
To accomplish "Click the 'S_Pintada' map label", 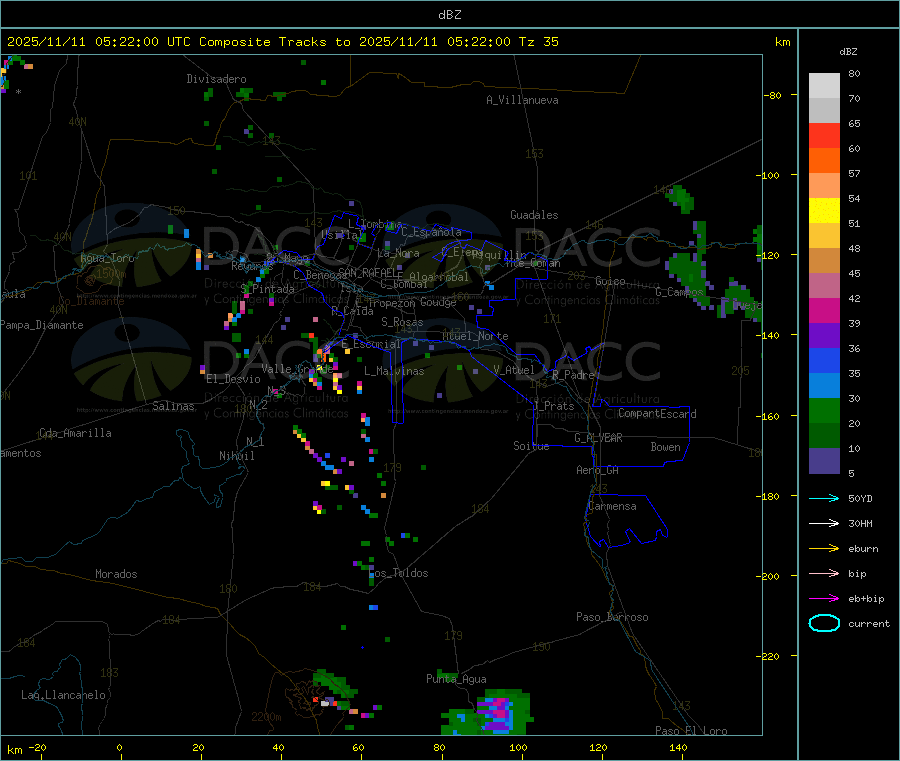I will pos(267,289).
